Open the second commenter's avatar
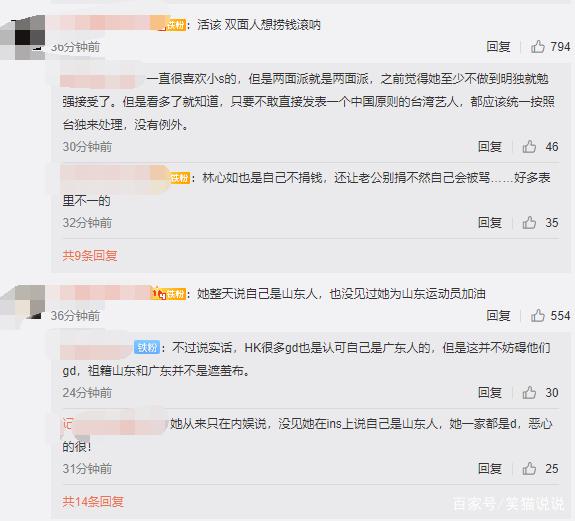The image size is (575, 521). 23,302
